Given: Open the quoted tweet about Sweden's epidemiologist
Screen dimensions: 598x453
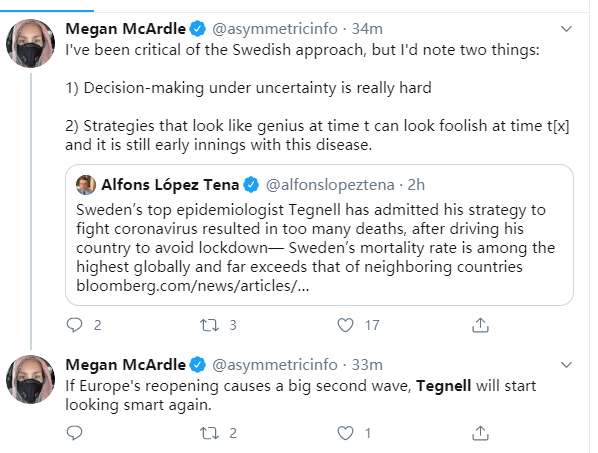Looking at the screenshot, I should tap(319, 235).
